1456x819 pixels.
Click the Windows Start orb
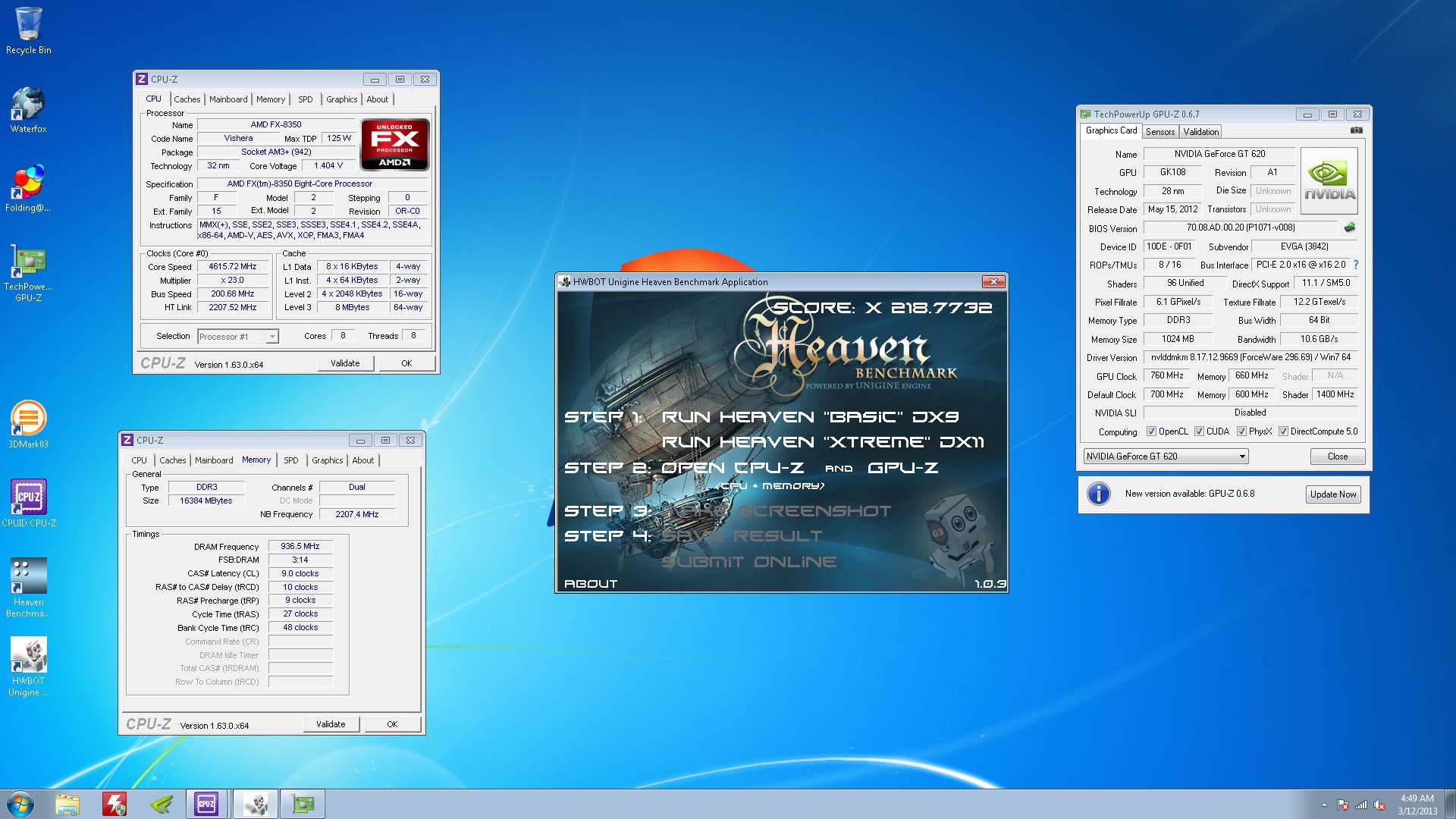coord(20,804)
